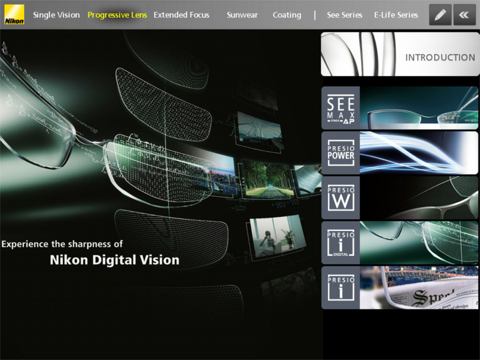
Task: Open the pencil edit tool
Action: click(440, 15)
